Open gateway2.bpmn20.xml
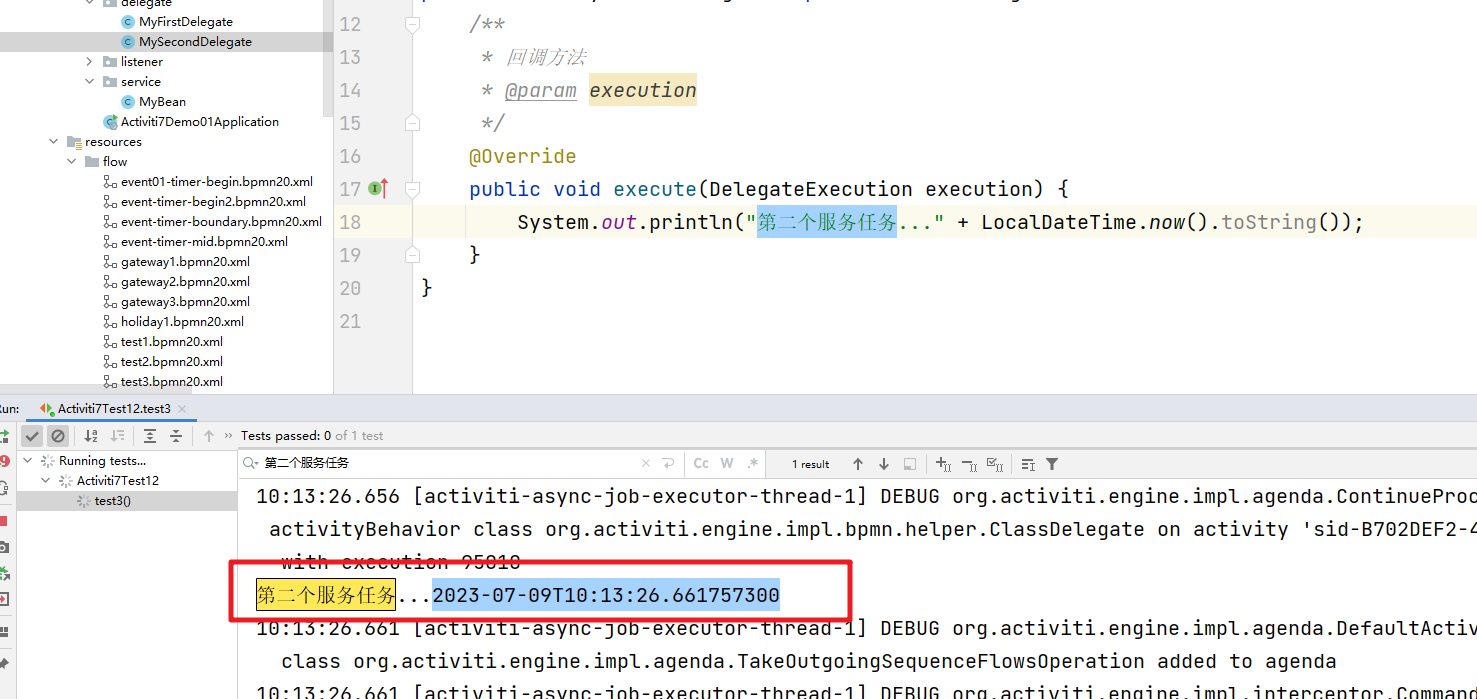The image size is (1477, 699). coord(185,282)
